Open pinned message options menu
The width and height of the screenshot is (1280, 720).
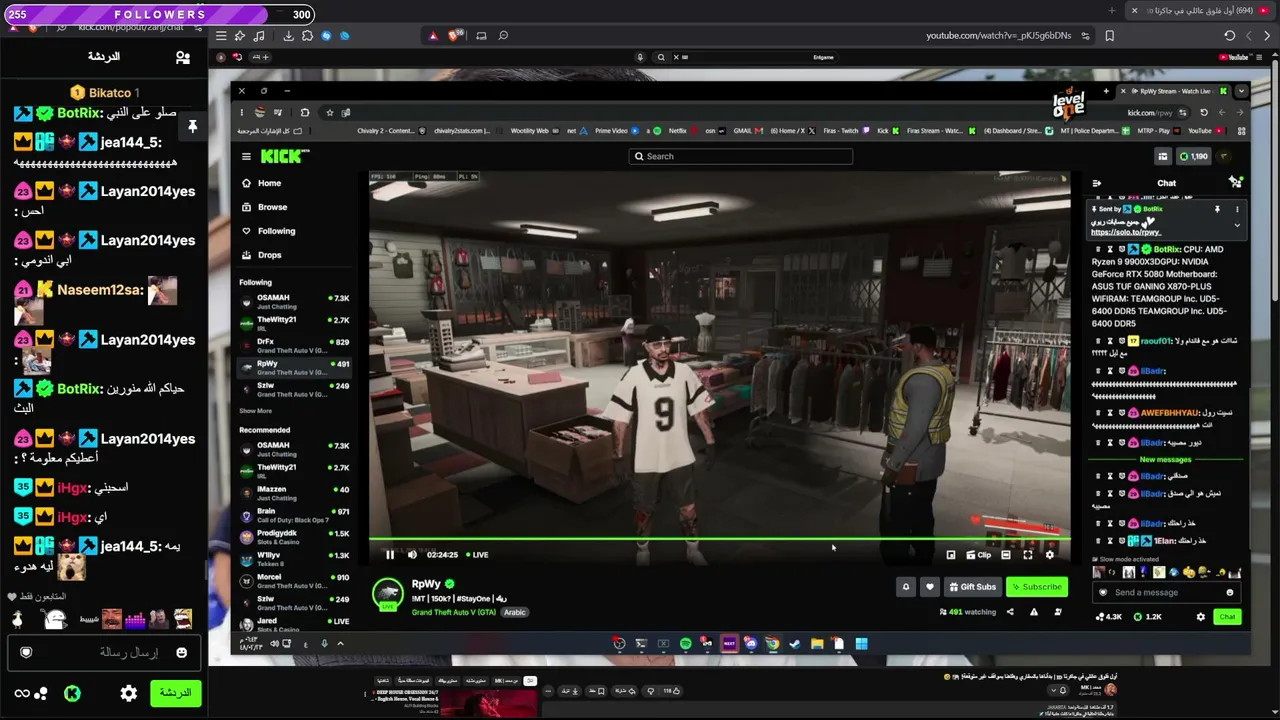[1237, 209]
